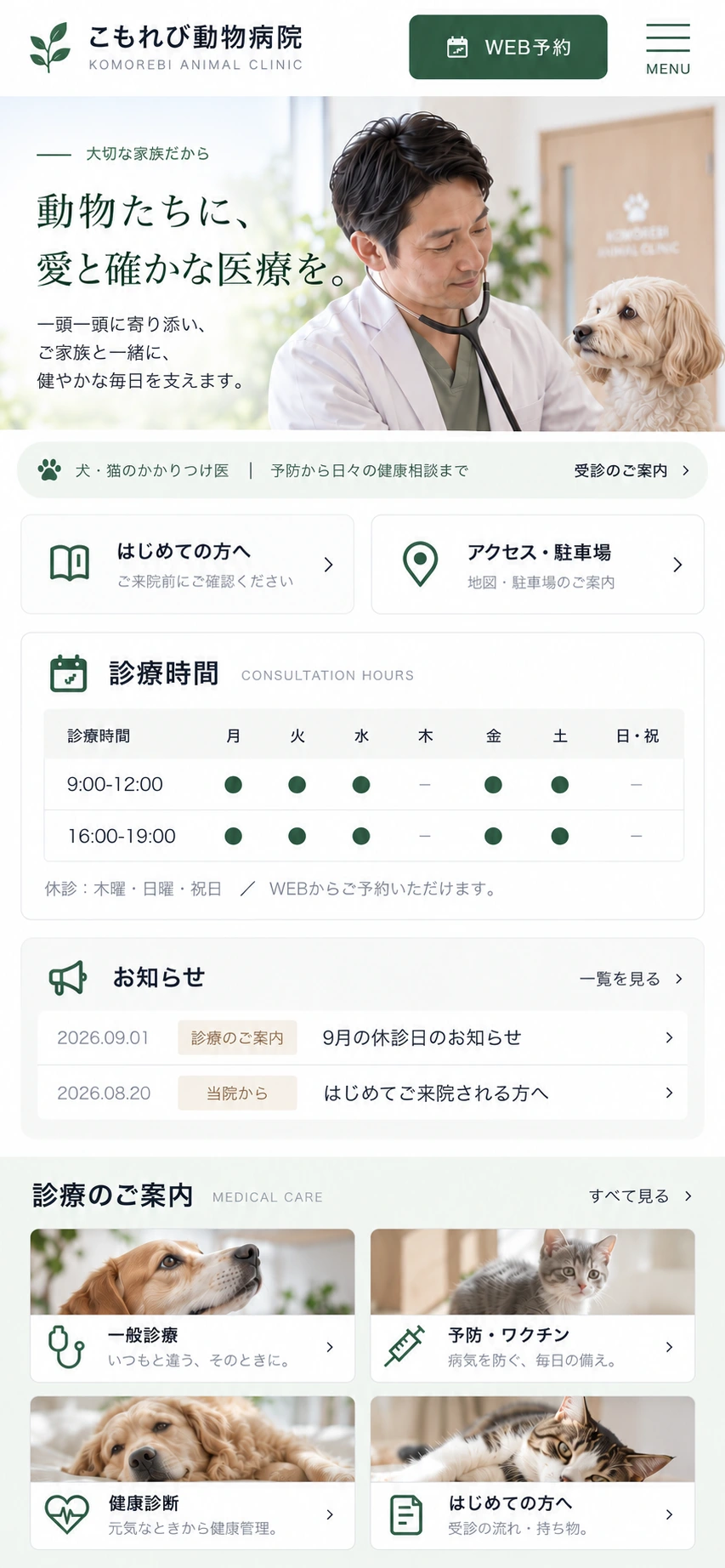Open the 予防・ワクチン card title
Screen dimensions: 725x1568
click(509, 1335)
